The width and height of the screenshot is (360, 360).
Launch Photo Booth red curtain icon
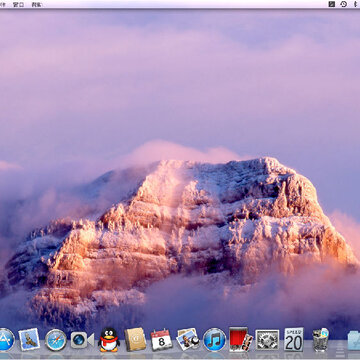click(240, 339)
